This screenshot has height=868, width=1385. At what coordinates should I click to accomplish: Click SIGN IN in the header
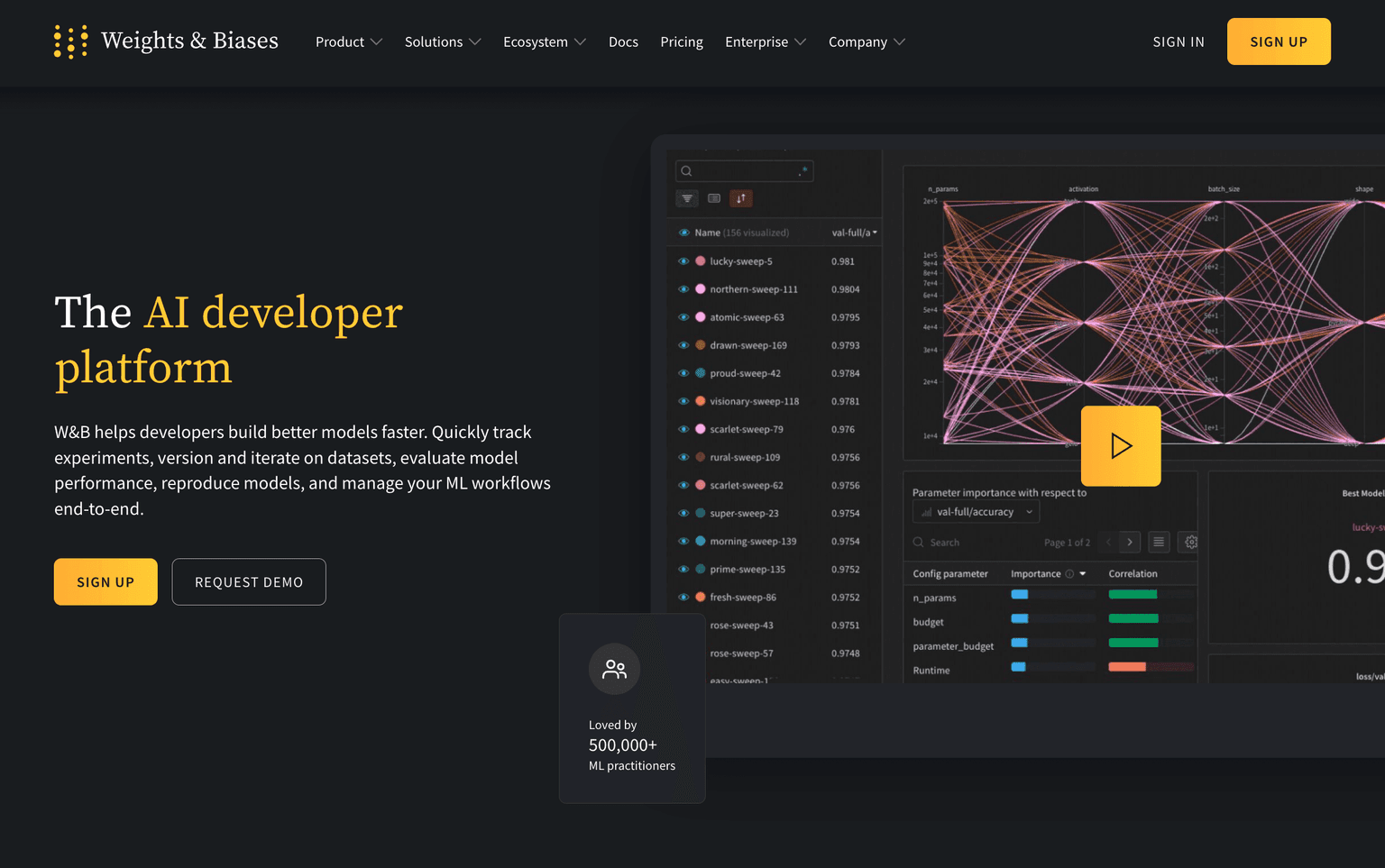point(1179,41)
